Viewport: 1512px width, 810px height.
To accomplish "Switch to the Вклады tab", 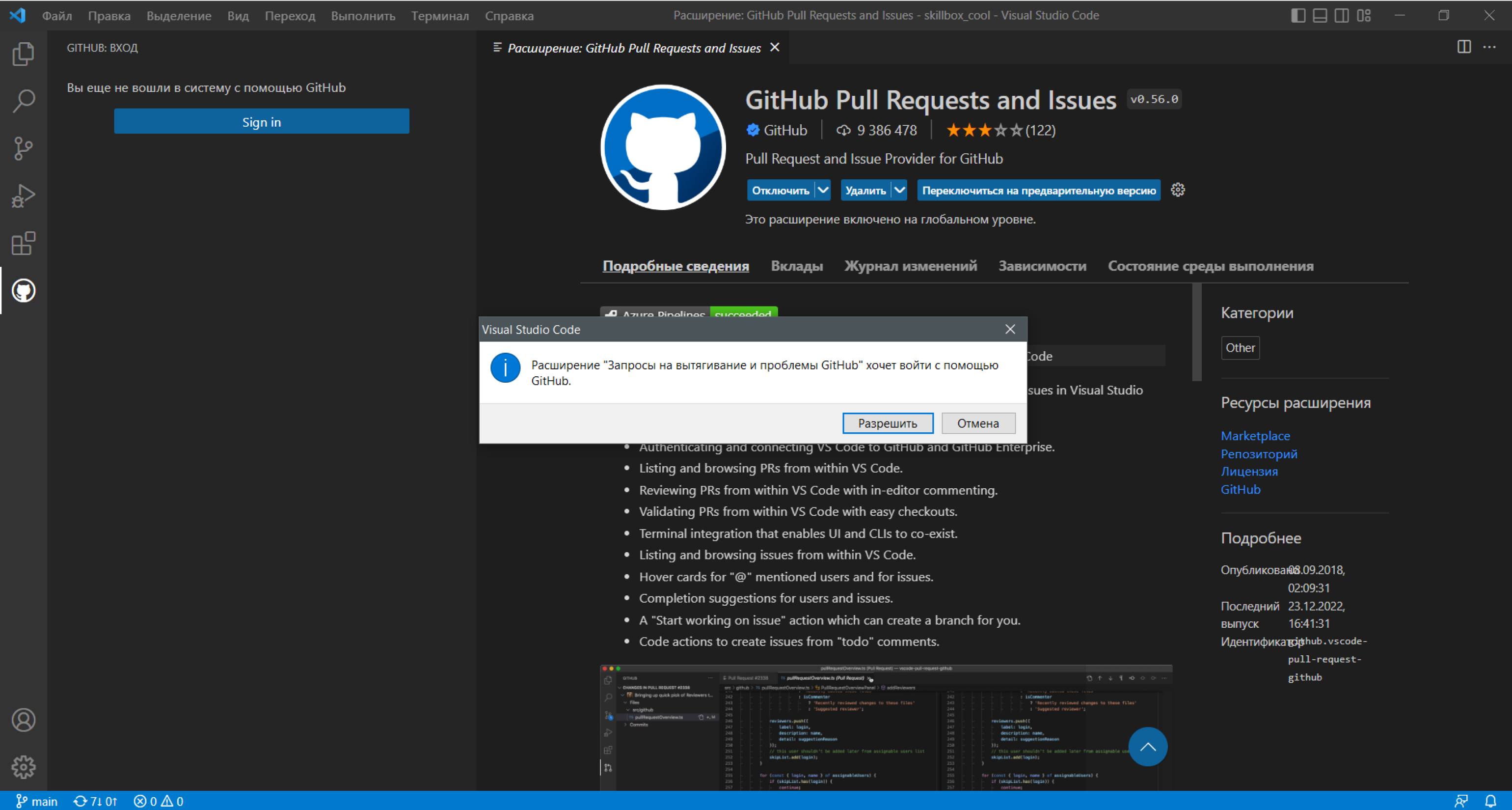I will [796, 266].
